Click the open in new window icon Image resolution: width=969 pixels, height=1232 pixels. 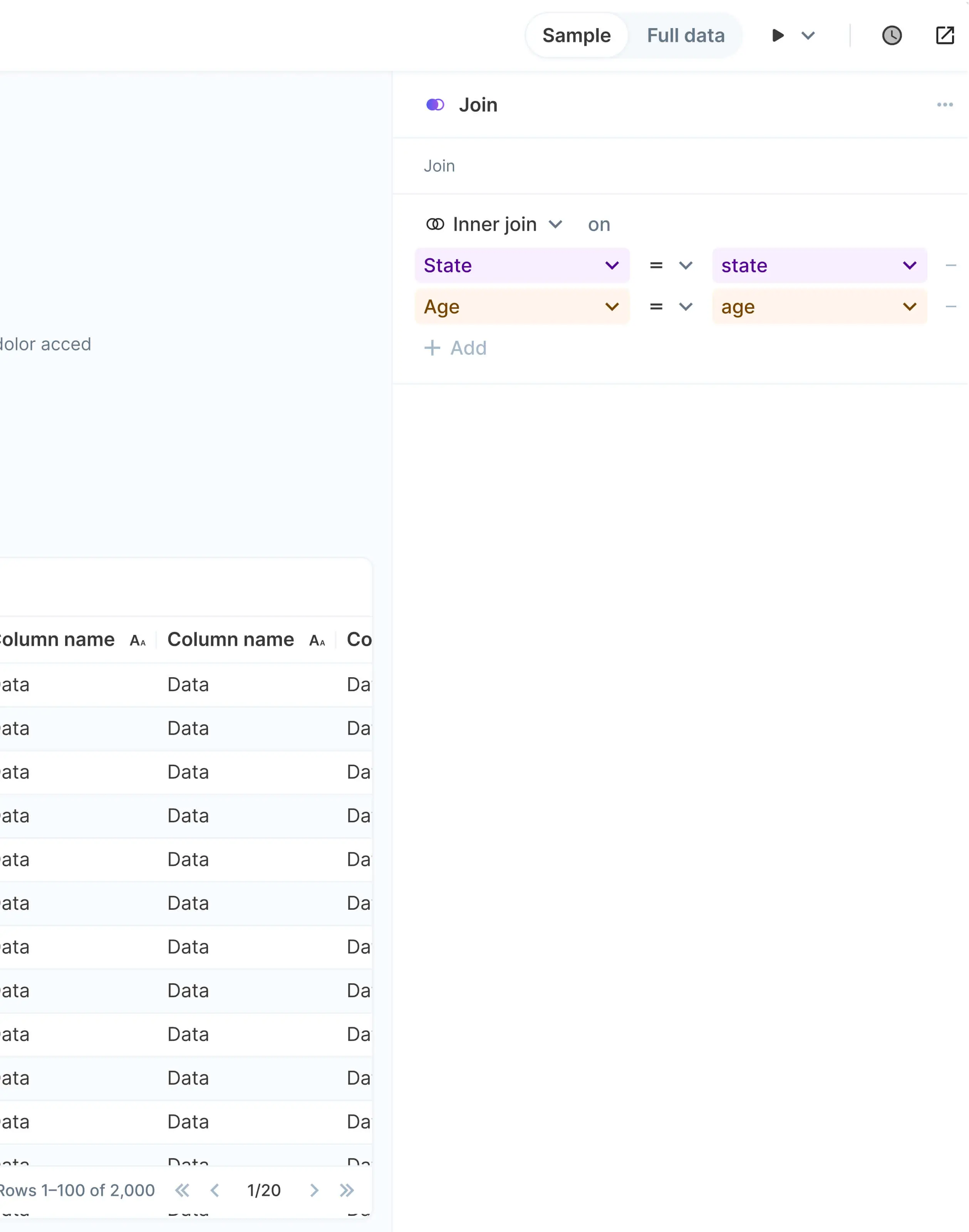[x=945, y=36]
